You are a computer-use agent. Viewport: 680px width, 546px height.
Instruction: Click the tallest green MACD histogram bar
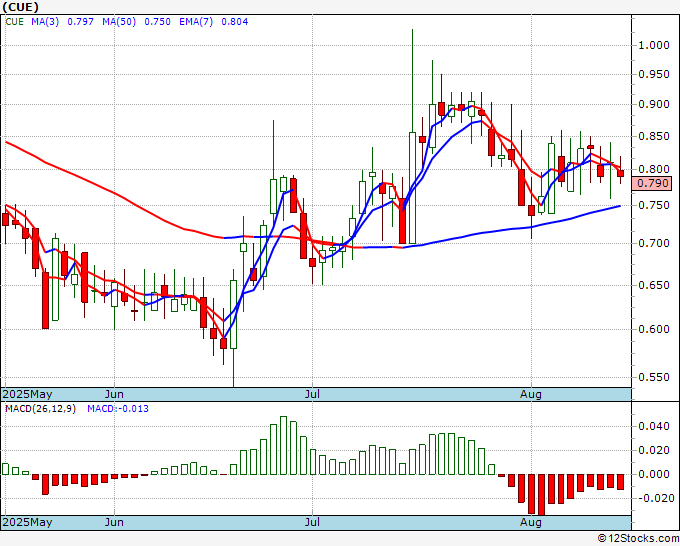point(283,445)
